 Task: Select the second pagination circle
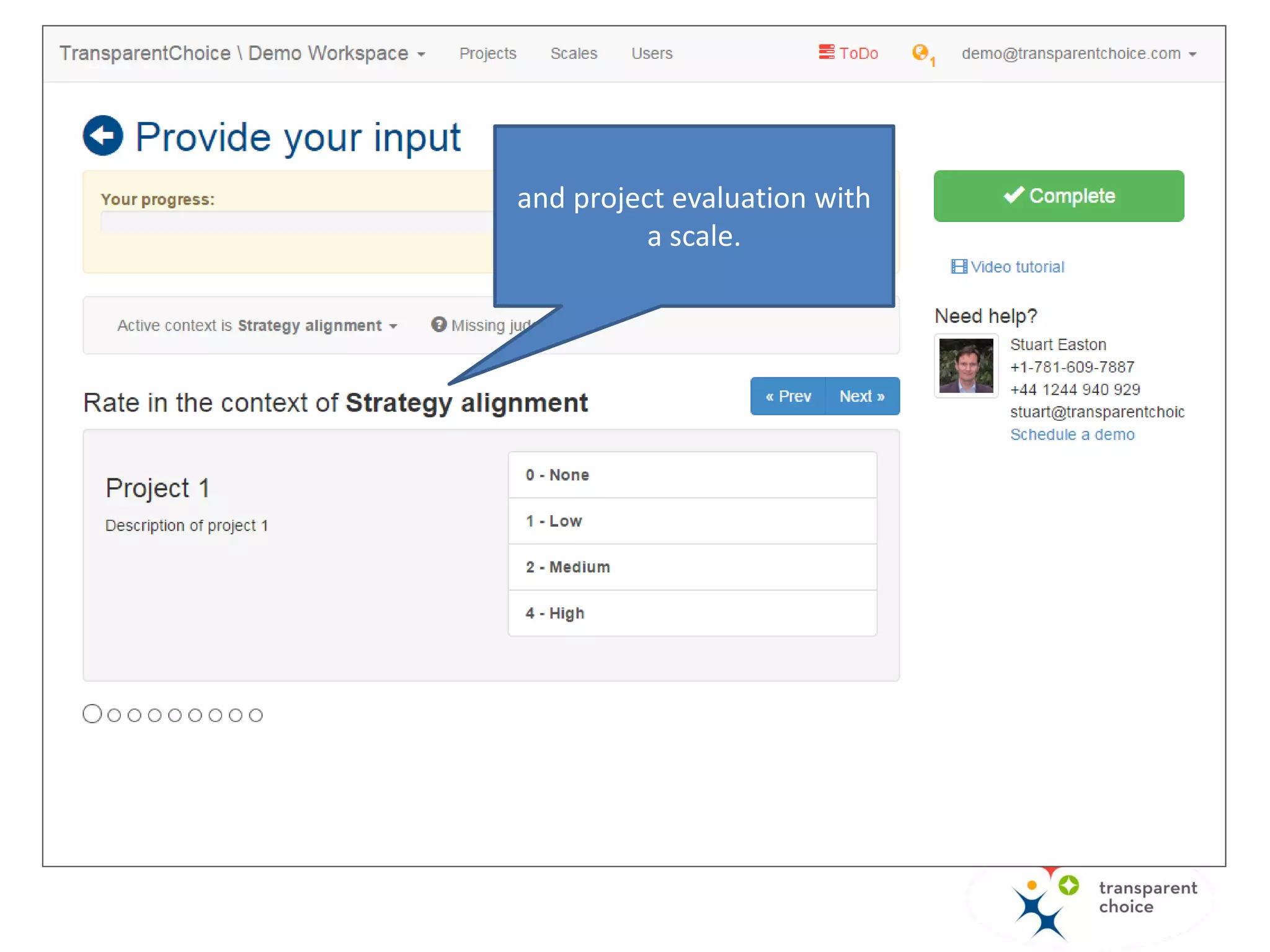click(x=114, y=715)
